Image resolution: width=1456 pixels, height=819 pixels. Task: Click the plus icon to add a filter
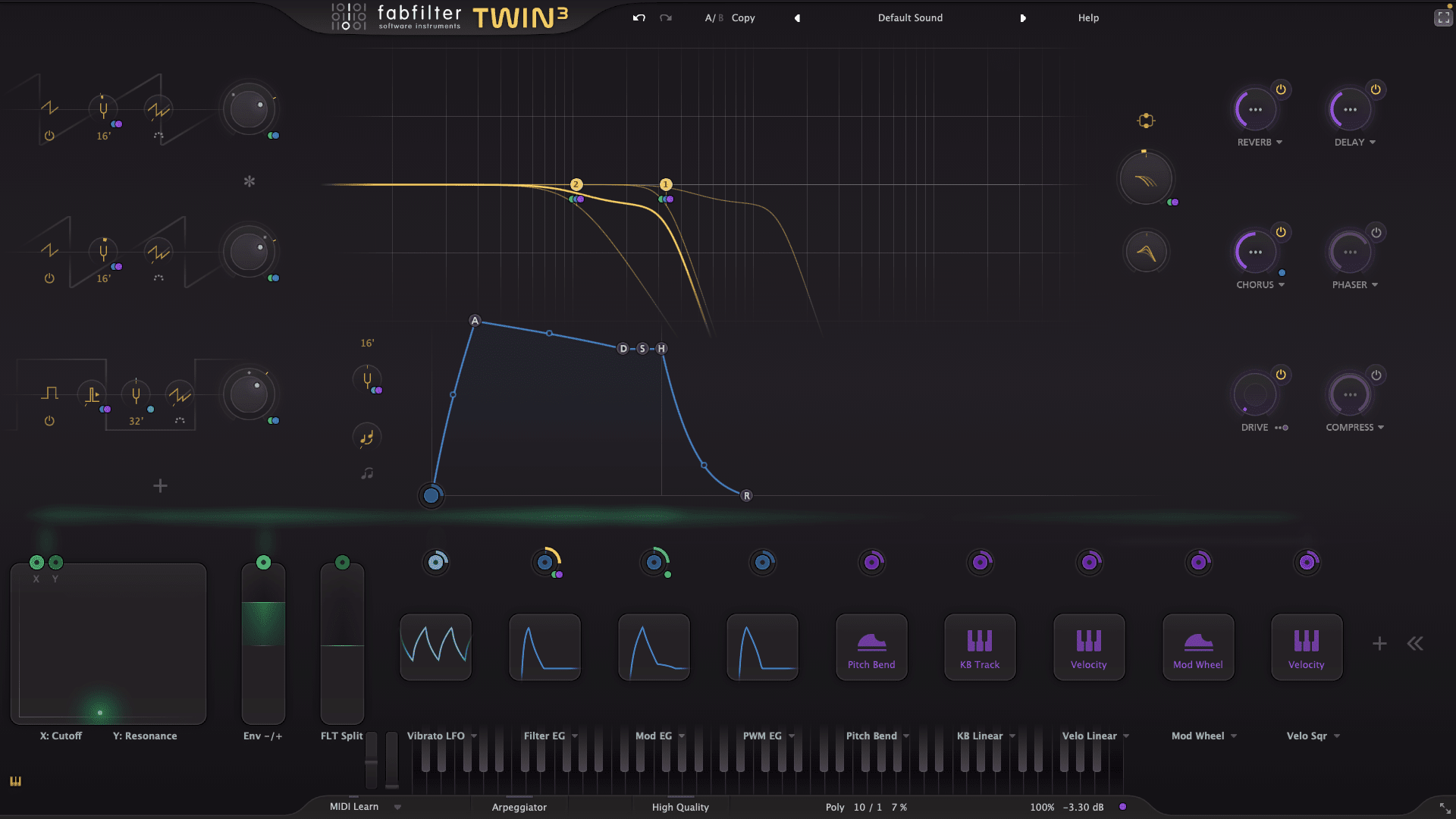pyautogui.click(x=160, y=486)
